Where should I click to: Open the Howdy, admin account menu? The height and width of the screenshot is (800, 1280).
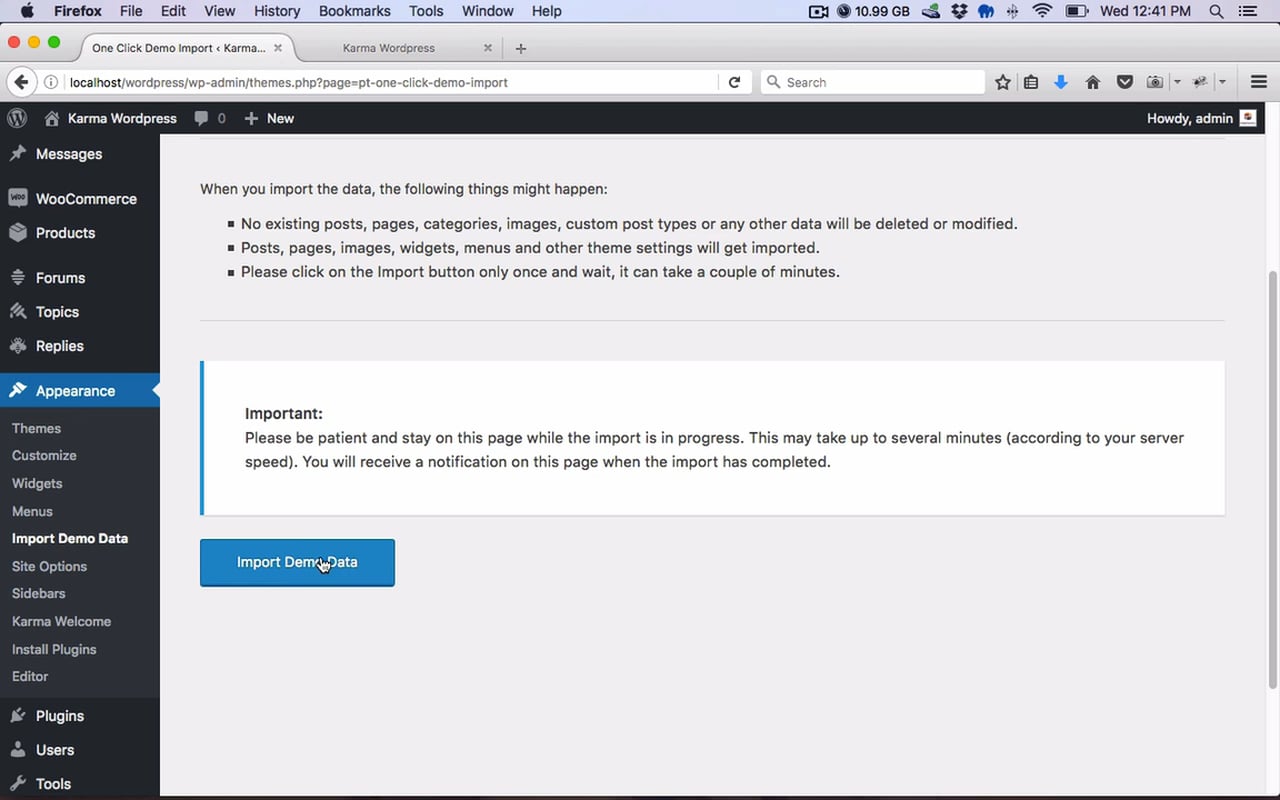[1200, 118]
